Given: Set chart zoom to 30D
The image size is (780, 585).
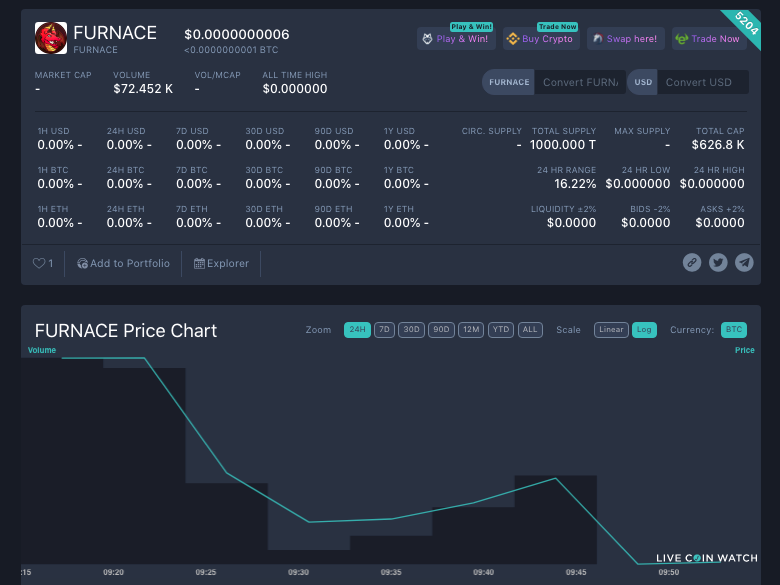Looking at the screenshot, I should 411,330.
